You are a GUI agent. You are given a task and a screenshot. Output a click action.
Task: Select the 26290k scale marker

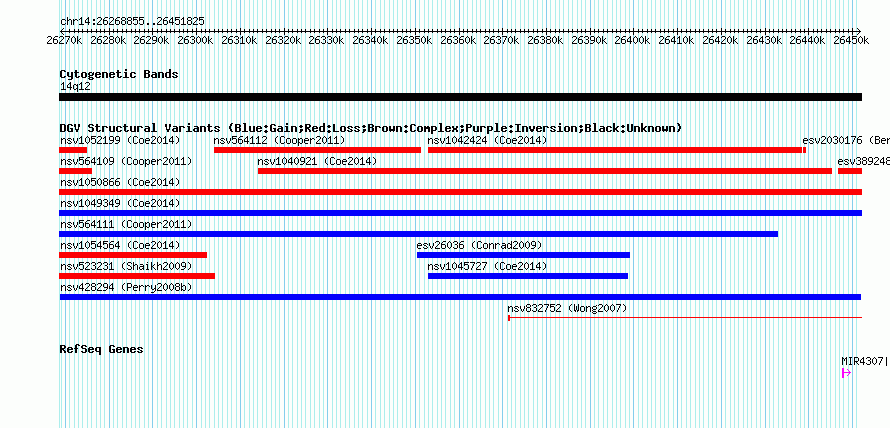click(x=152, y=40)
